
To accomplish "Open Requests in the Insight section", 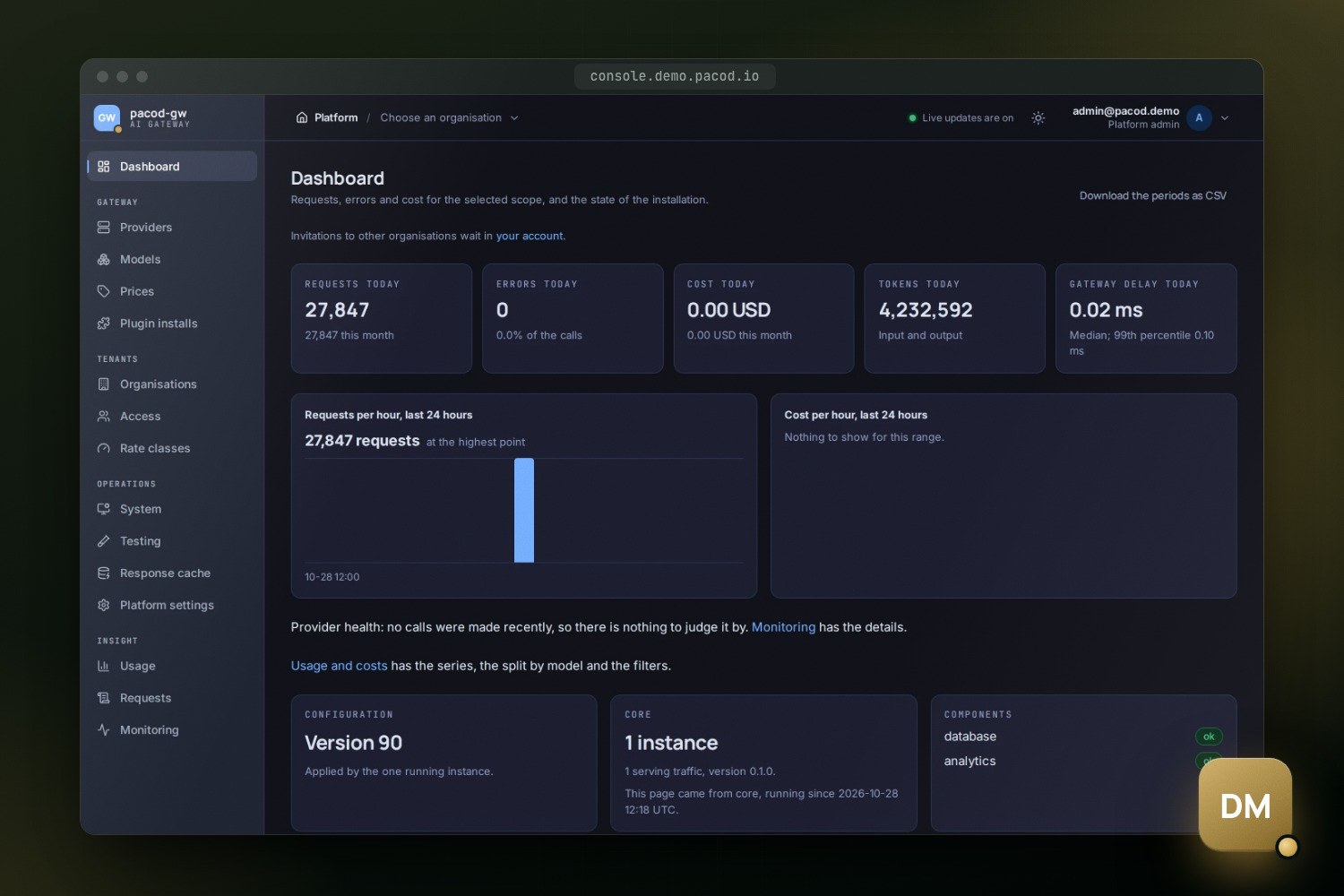I will pos(172,698).
